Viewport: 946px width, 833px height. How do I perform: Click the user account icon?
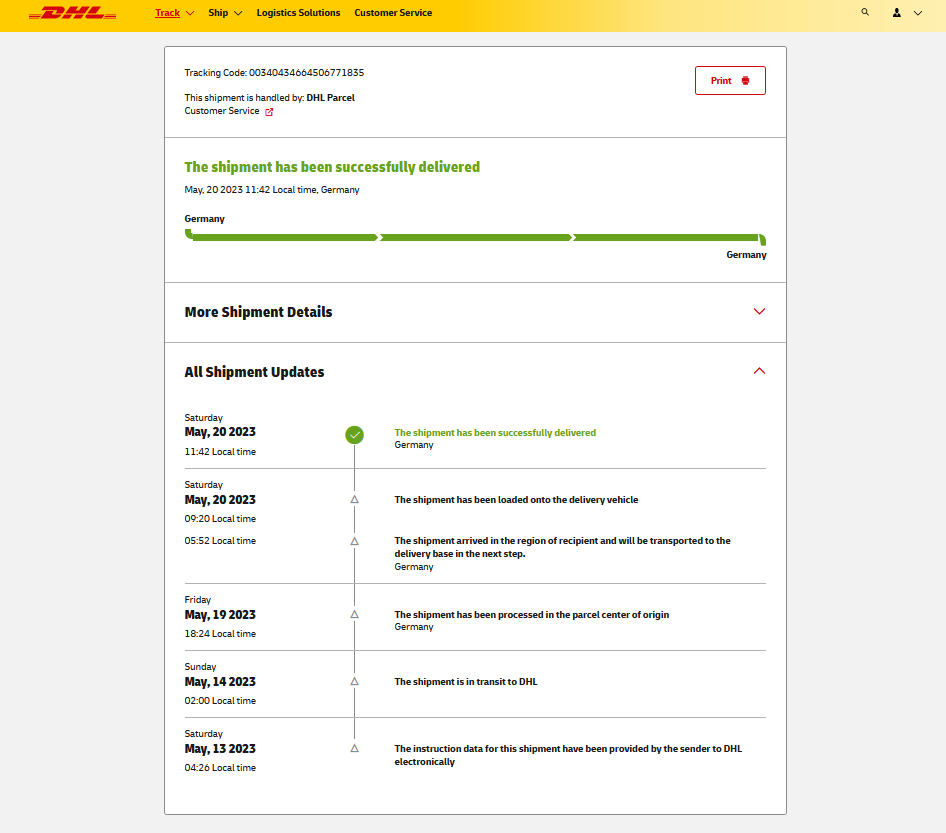coord(896,13)
